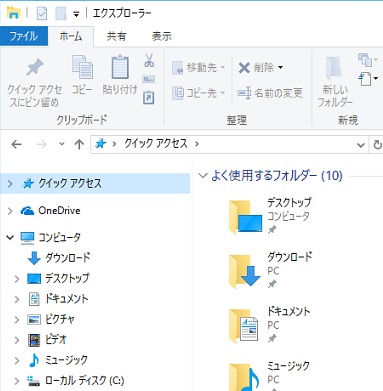Open the Delete (削除) dropdown arrow

pyautogui.click(x=280, y=68)
